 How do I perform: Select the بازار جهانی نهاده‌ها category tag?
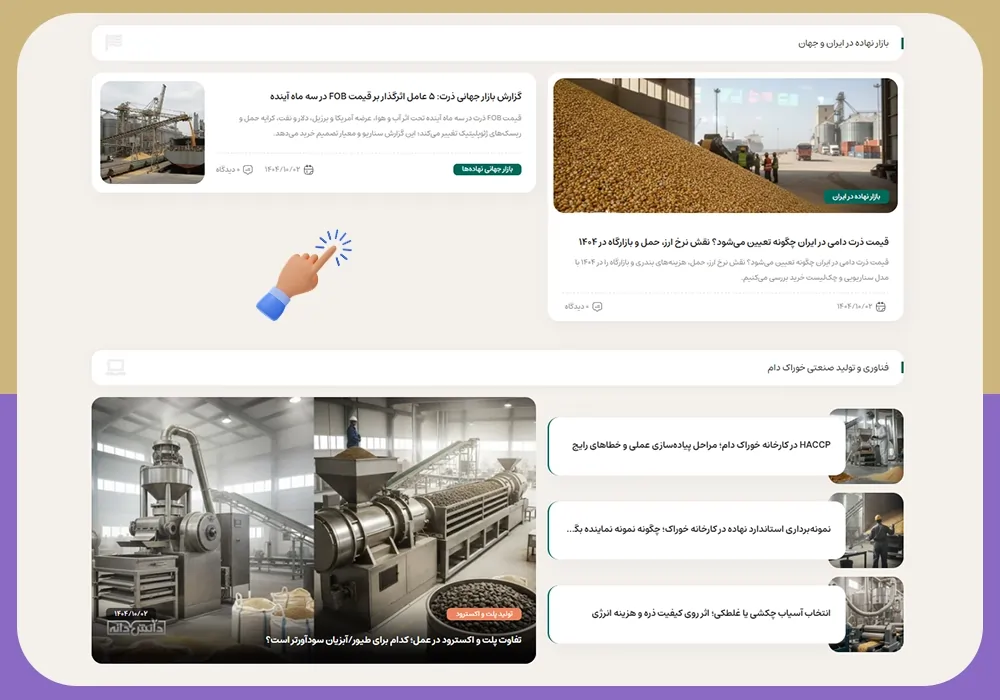tap(487, 170)
